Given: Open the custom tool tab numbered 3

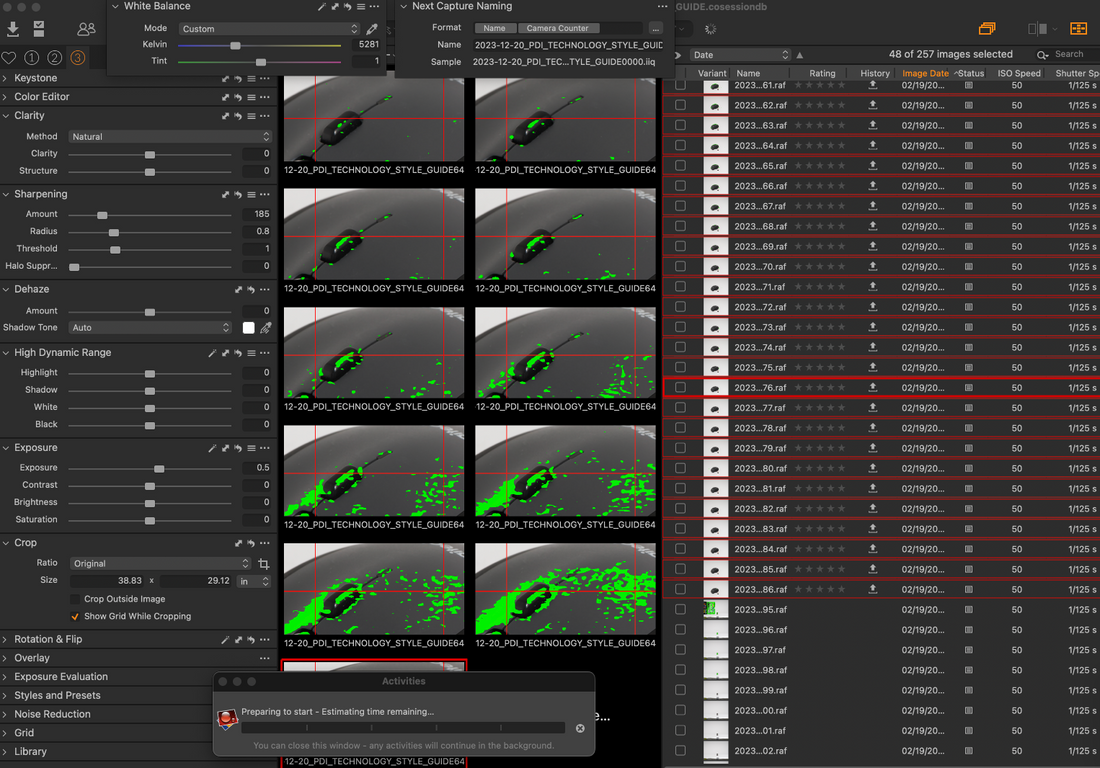Looking at the screenshot, I should pos(78,58).
